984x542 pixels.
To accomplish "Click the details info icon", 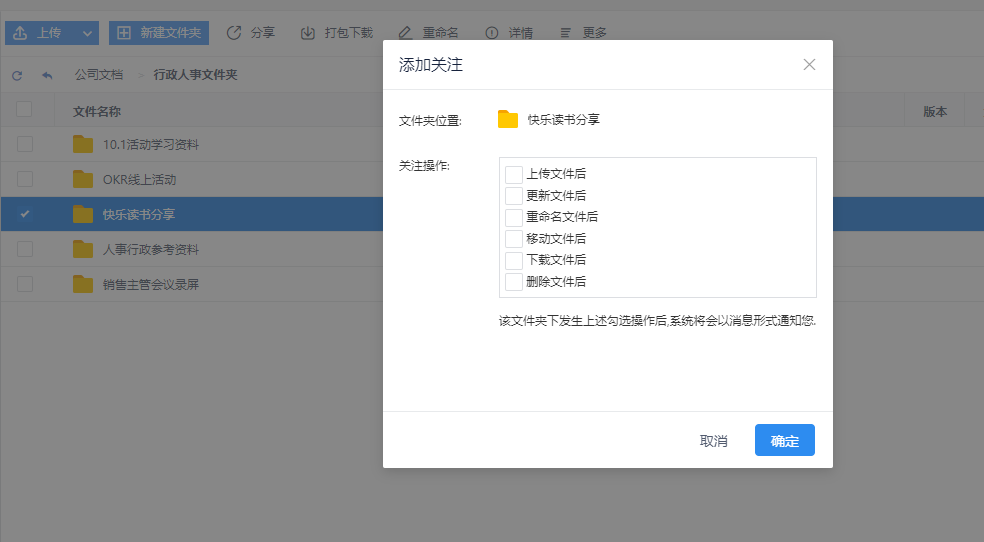I will pos(491,33).
